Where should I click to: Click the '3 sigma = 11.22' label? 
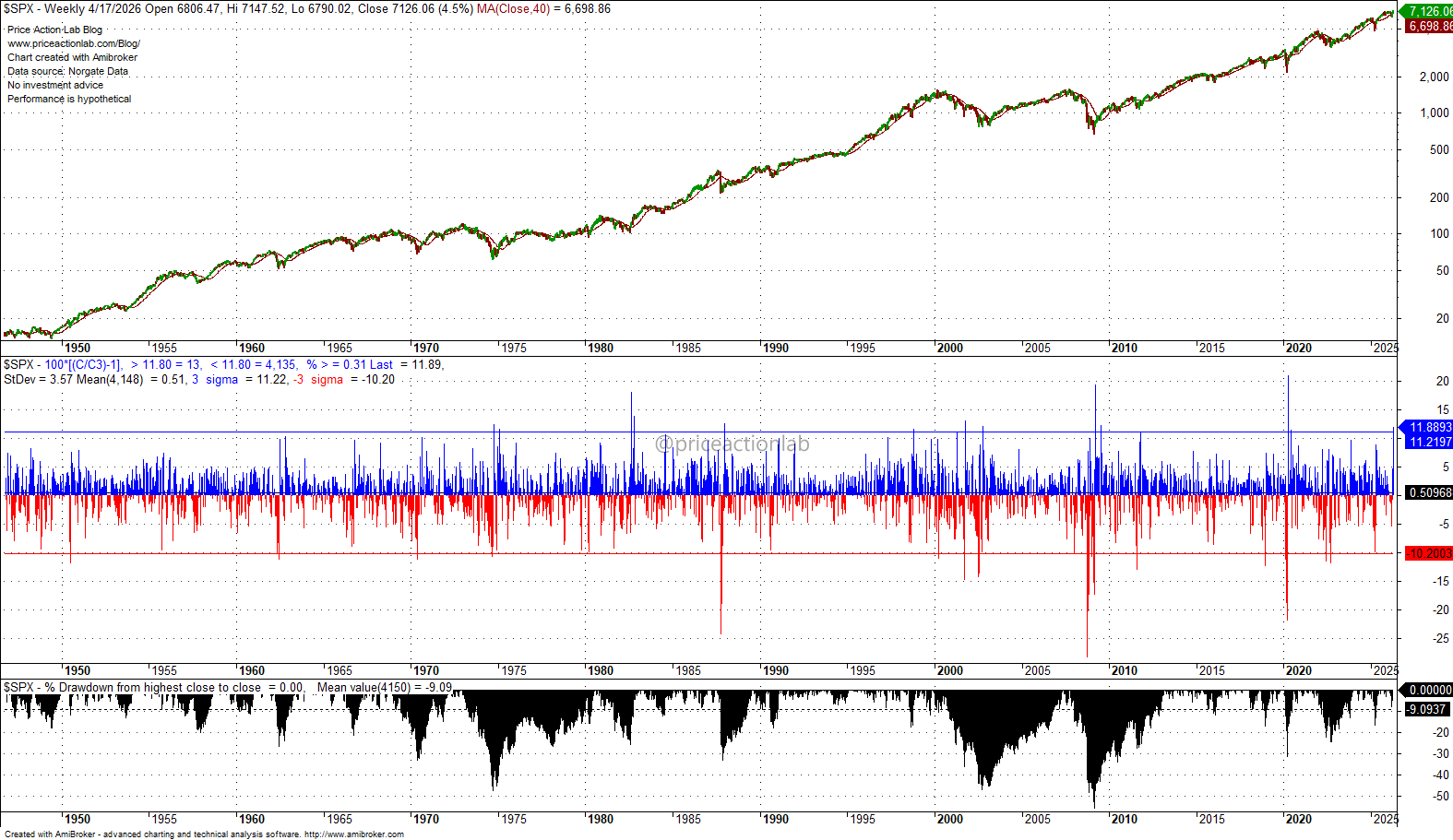(x=240, y=379)
